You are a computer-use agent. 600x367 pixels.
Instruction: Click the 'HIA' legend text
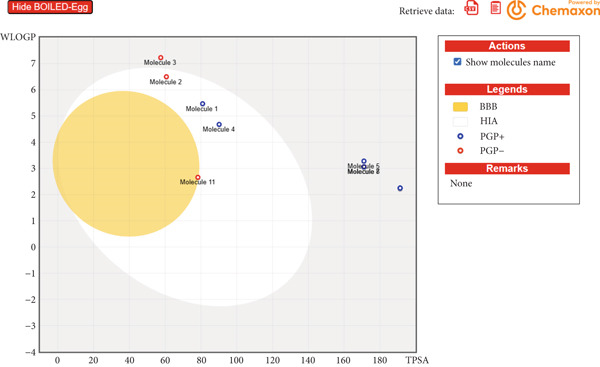point(489,121)
